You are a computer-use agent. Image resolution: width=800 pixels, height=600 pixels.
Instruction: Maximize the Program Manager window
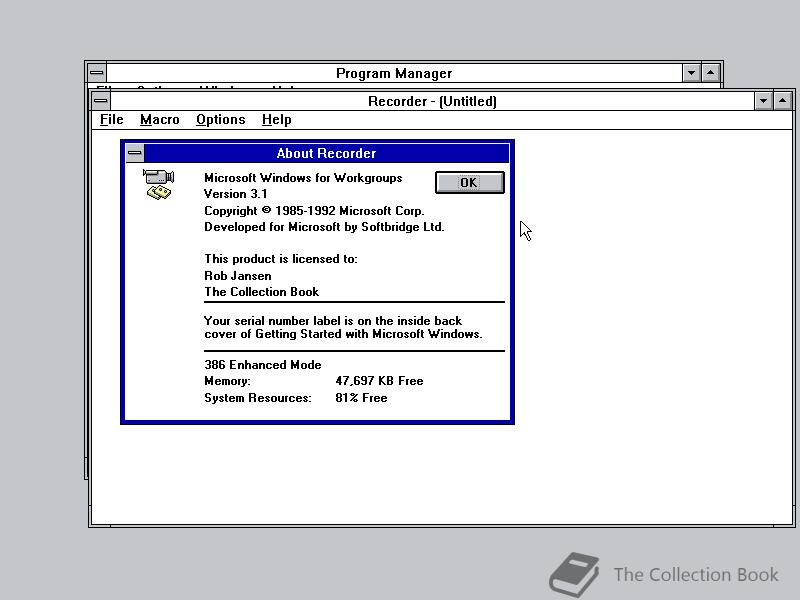click(x=711, y=73)
